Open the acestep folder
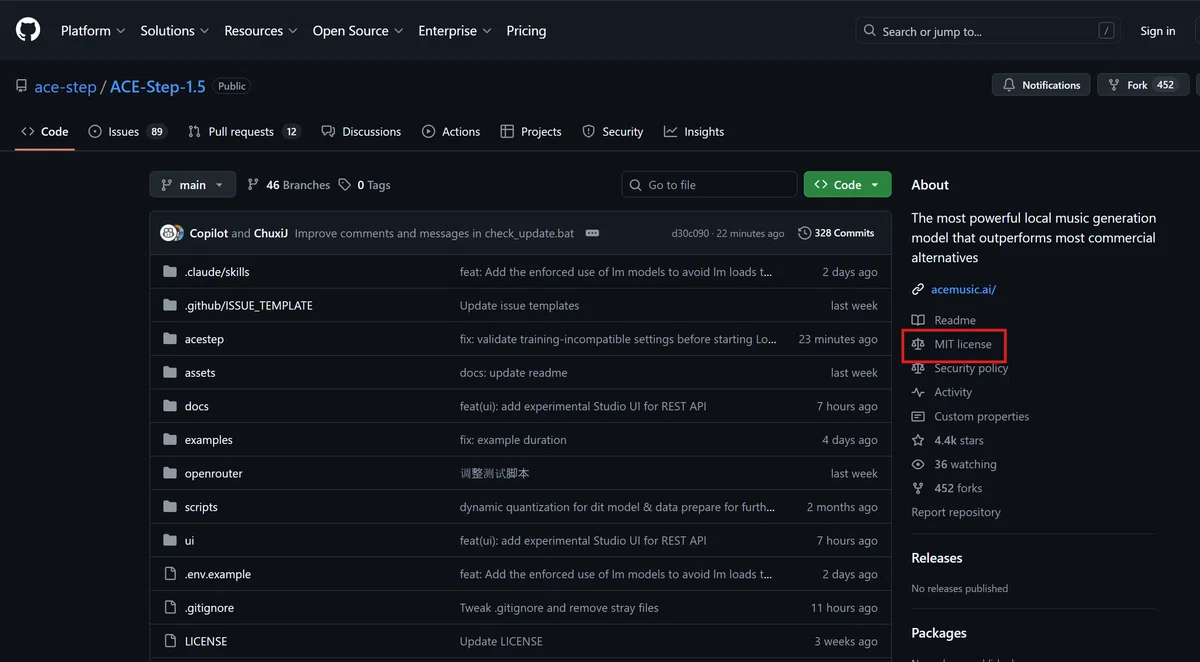This screenshot has height=662, width=1200. tap(204, 339)
